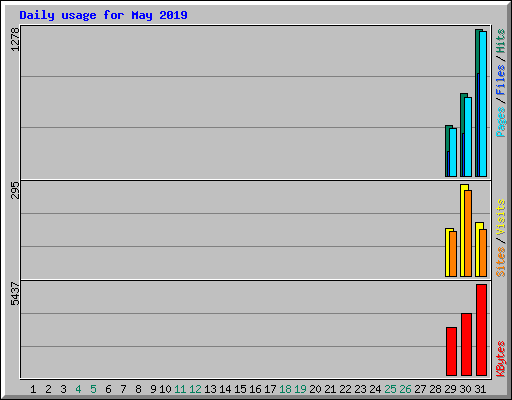Select the cyan pages bar for day 29
The image size is (512, 400).
coord(453,152)
